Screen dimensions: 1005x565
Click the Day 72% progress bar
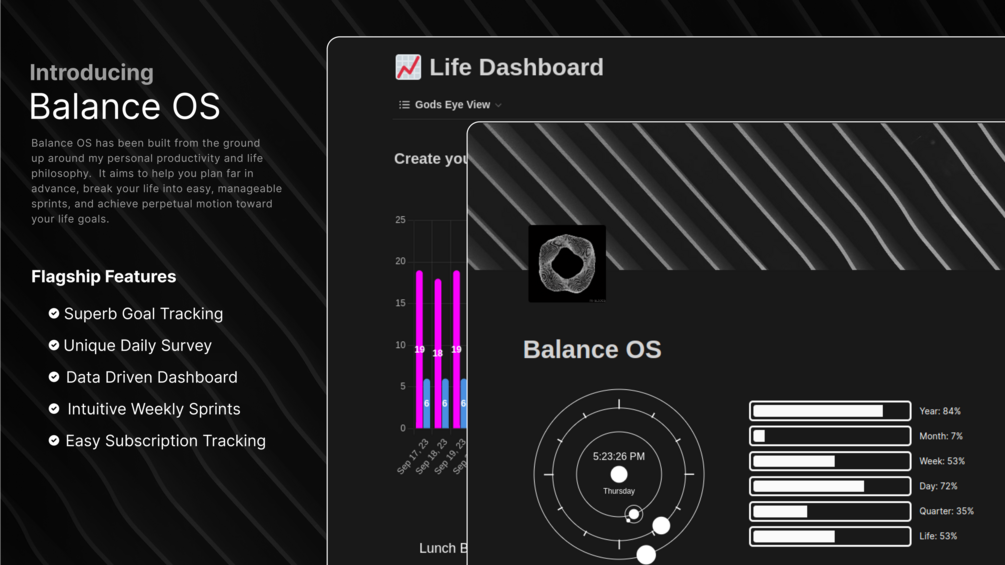(830, 486)
